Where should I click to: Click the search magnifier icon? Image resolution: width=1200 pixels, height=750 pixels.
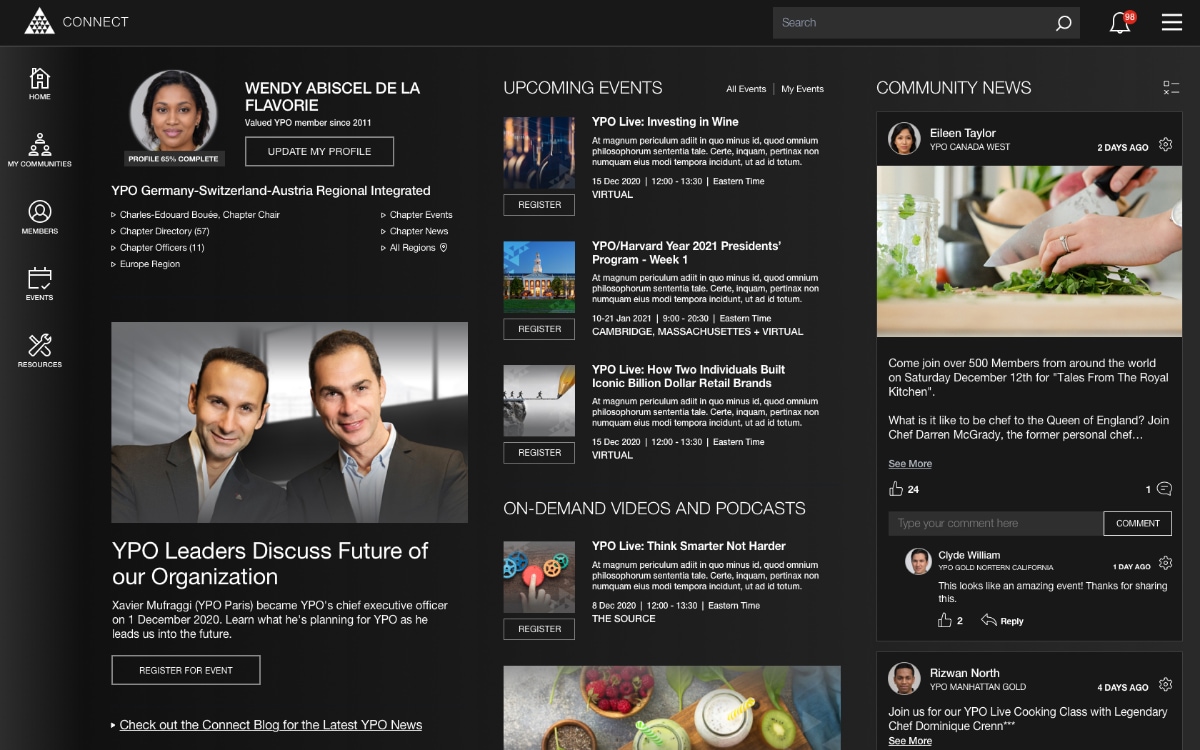[1063, 23]
